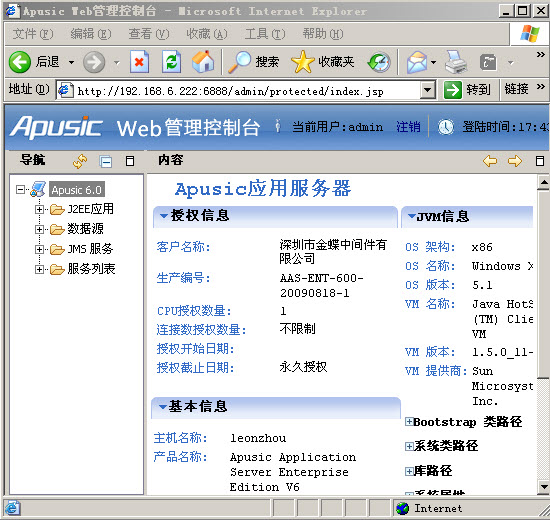Expand the 系统类路径 section
This screenshot has width=550, height=520.
(409, 446)
